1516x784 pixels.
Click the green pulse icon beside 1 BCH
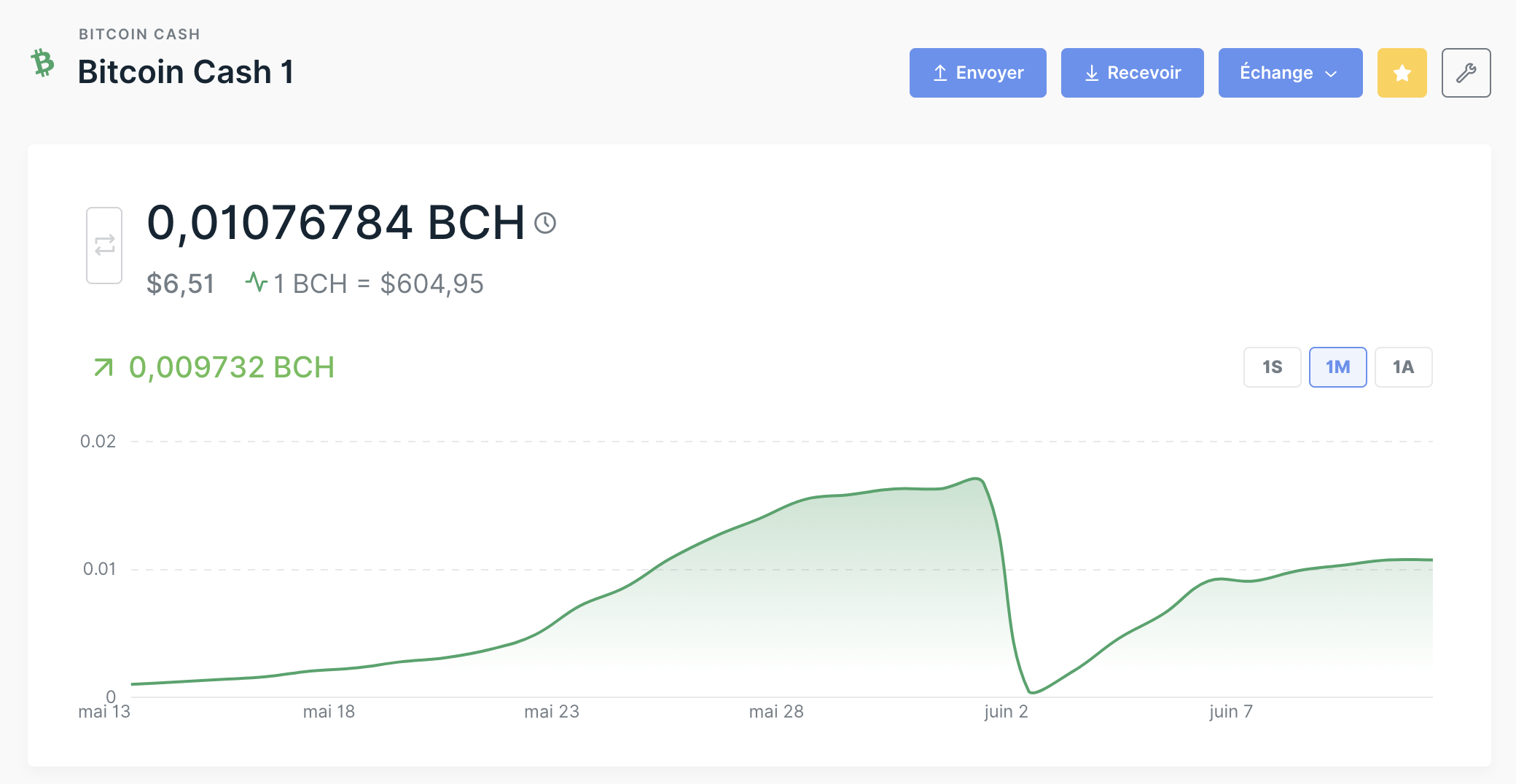[257, 282]
